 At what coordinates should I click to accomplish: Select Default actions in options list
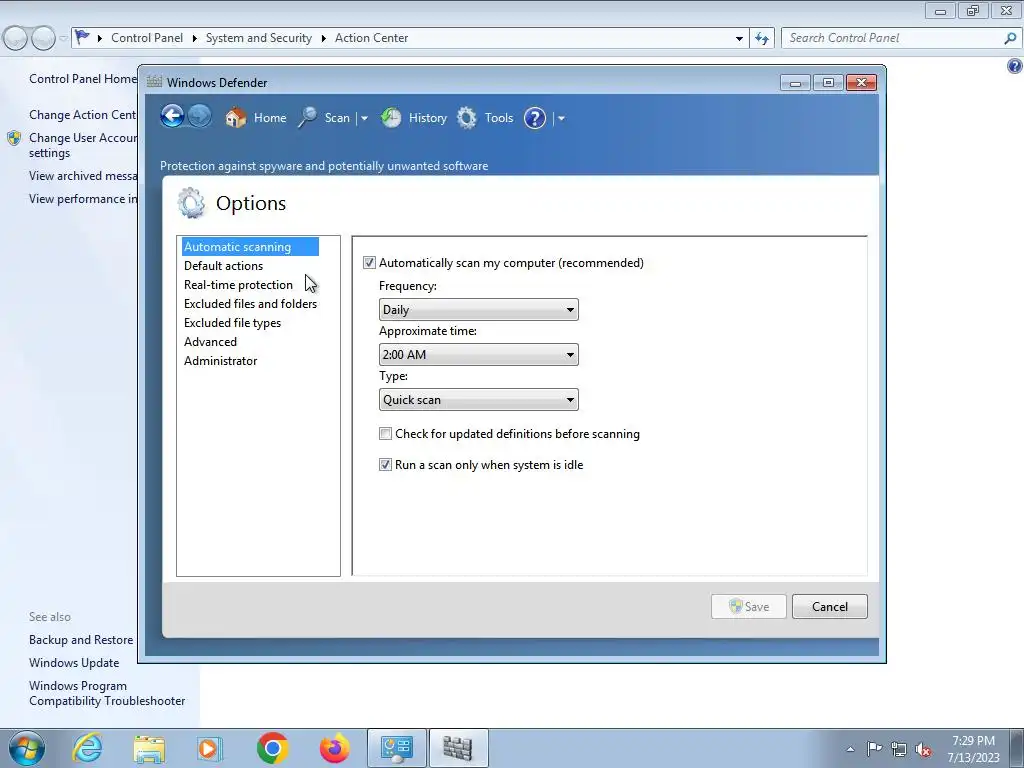tap(223, 266)
